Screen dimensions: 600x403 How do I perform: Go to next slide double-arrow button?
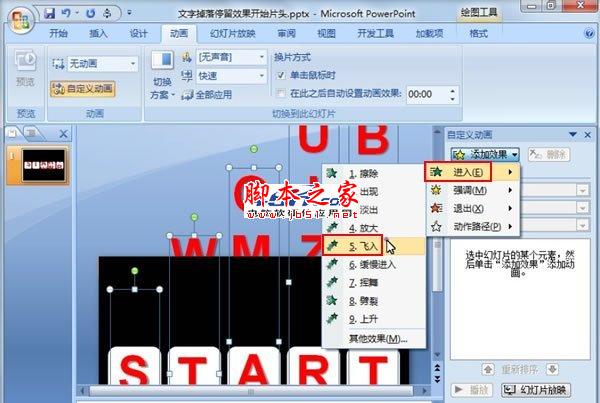coord(437,379)
